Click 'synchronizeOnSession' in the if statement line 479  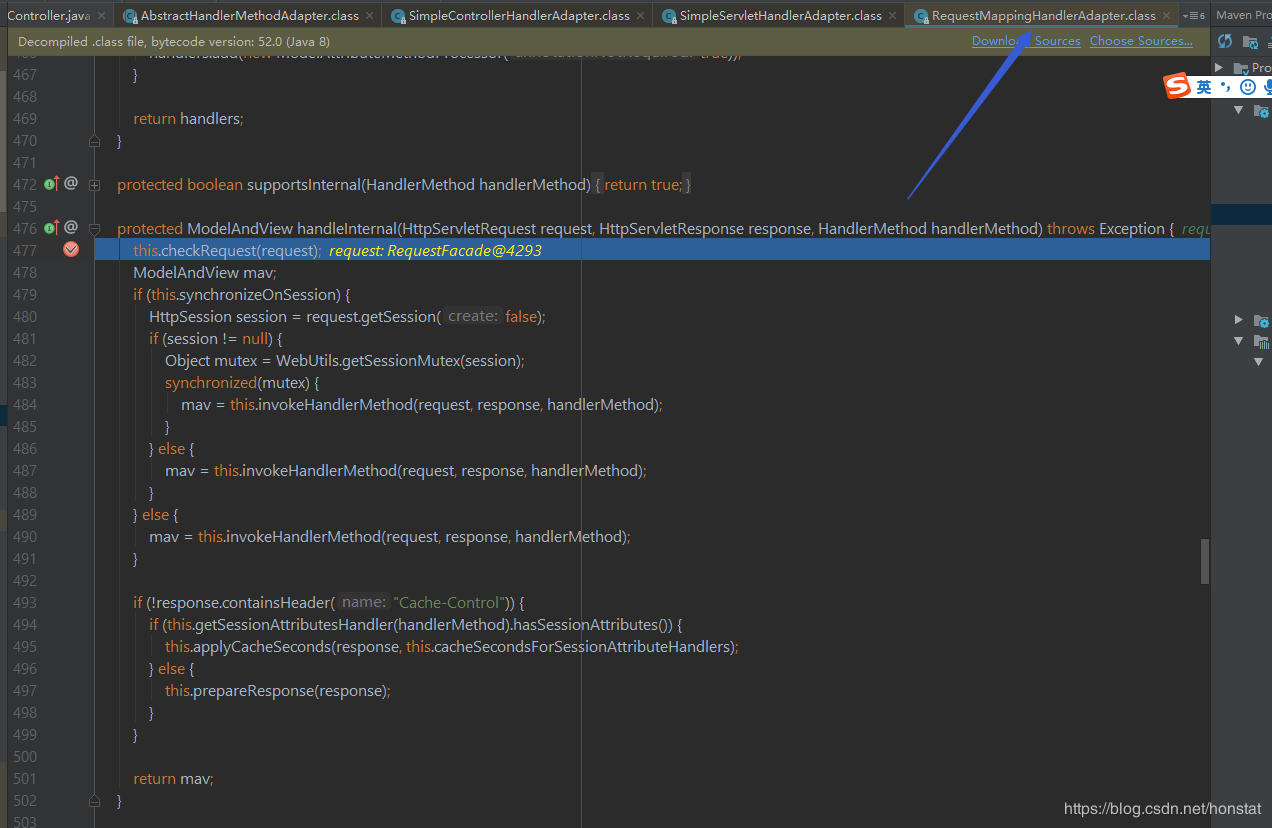pyautogui.click(x=259, y=294)
